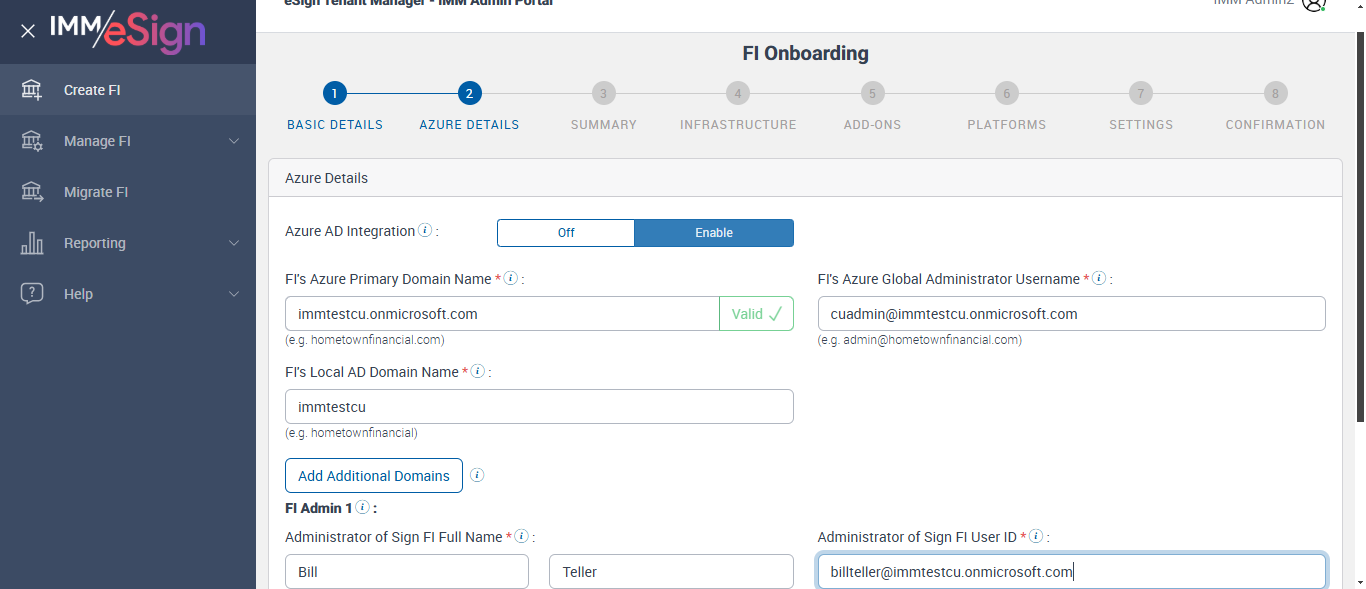This screenshot has height=589, width=1366.
Task: Click the Azure Primary Domain Name field
Action: pos(502,314)
